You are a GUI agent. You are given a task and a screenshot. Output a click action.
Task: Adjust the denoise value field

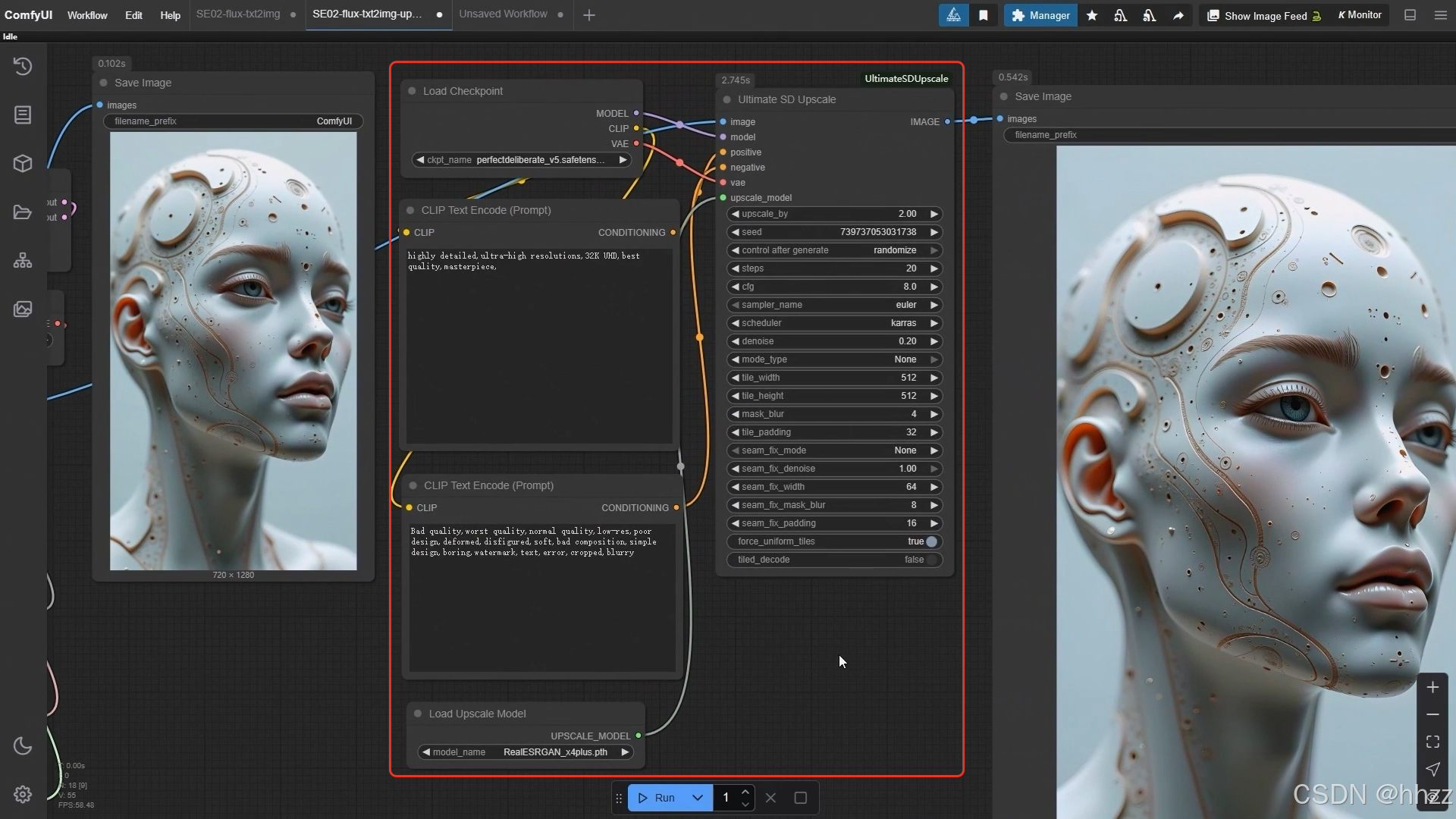[x=834, y=341]
